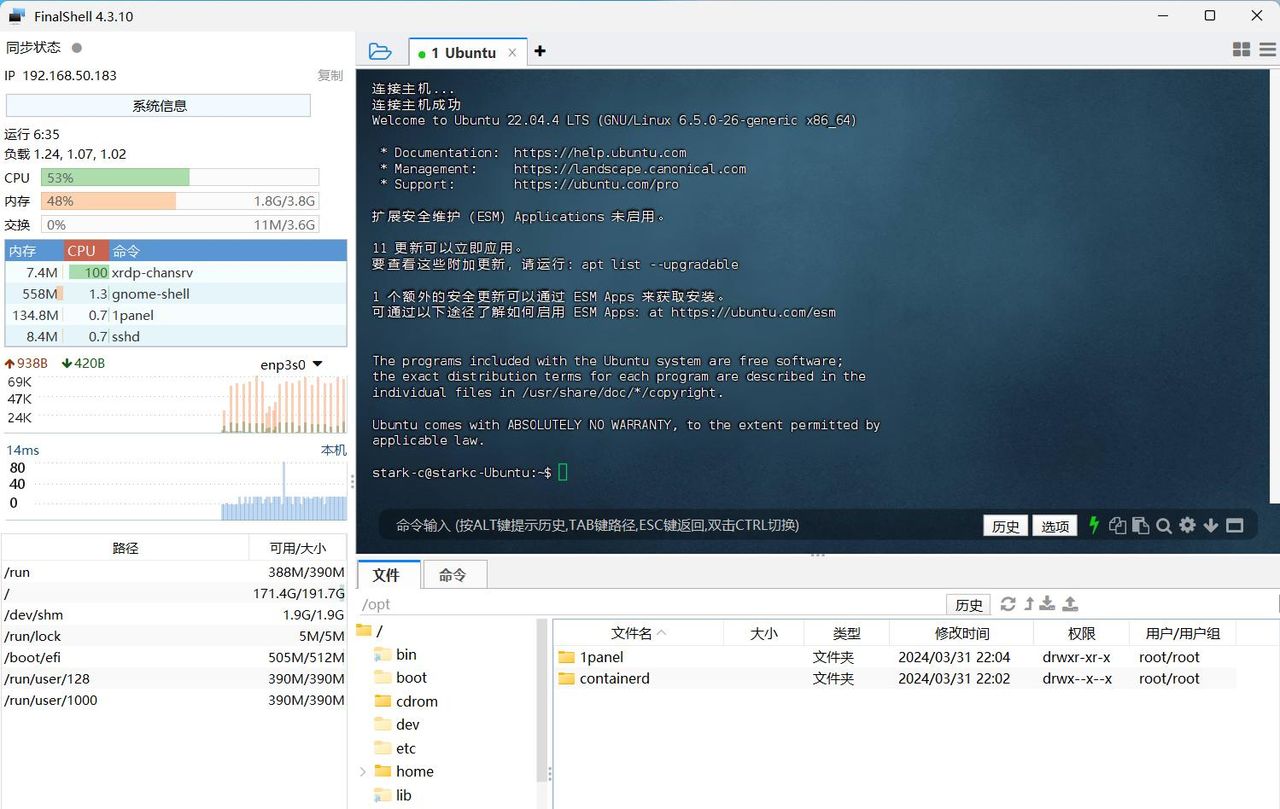Screen dimensions: 1280x809
Task: Click the sync status indicator dot
Action: coord(77,47)
